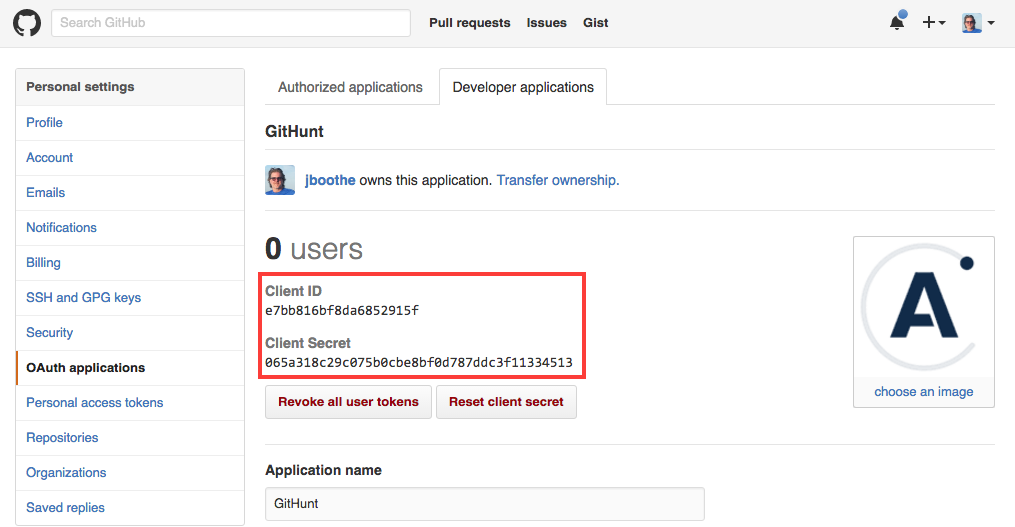Click the 0 users count text
This screenshot has width=1015, height=527.
point(314,249)
